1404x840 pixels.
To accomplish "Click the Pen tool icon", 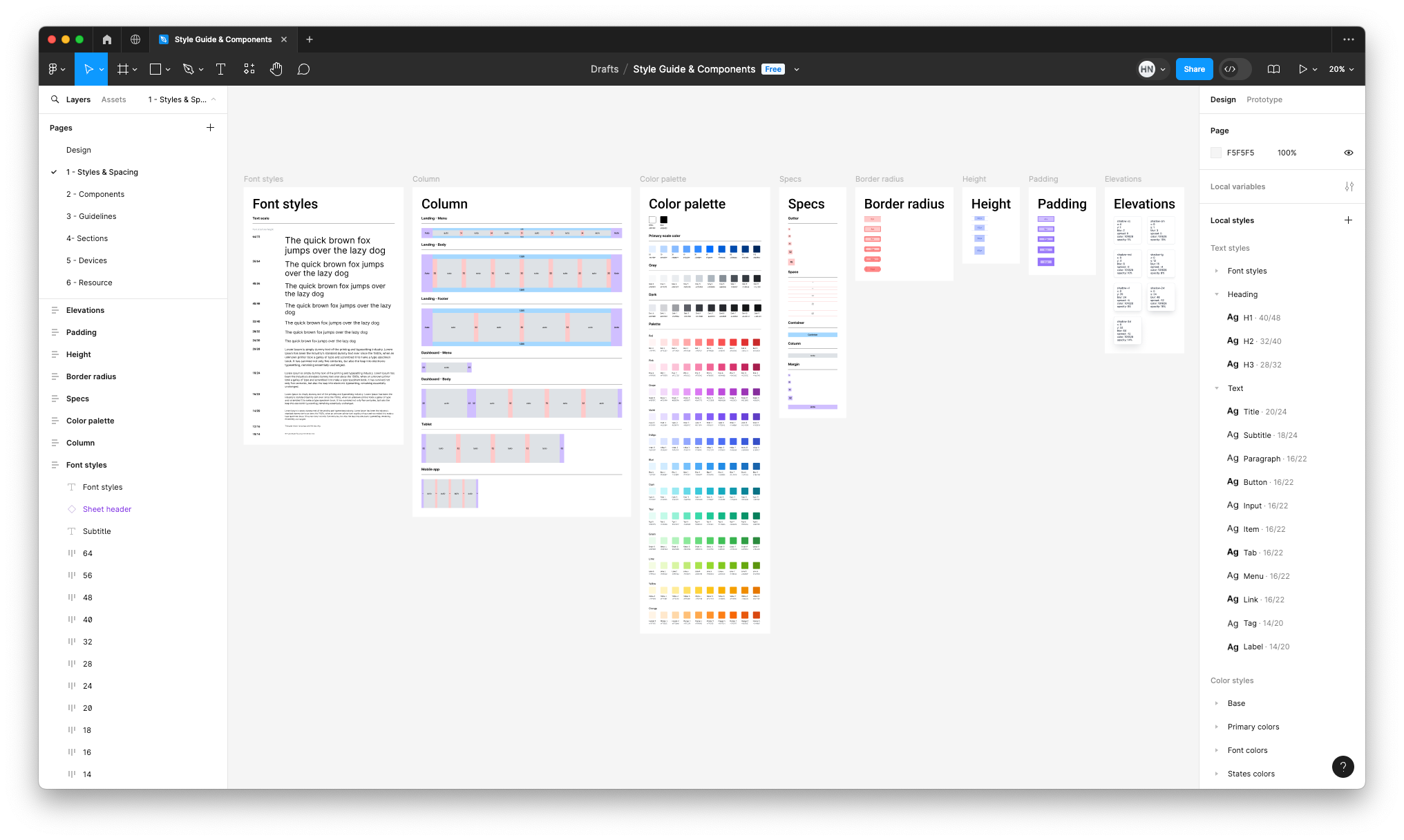I will tap(188, 69).
